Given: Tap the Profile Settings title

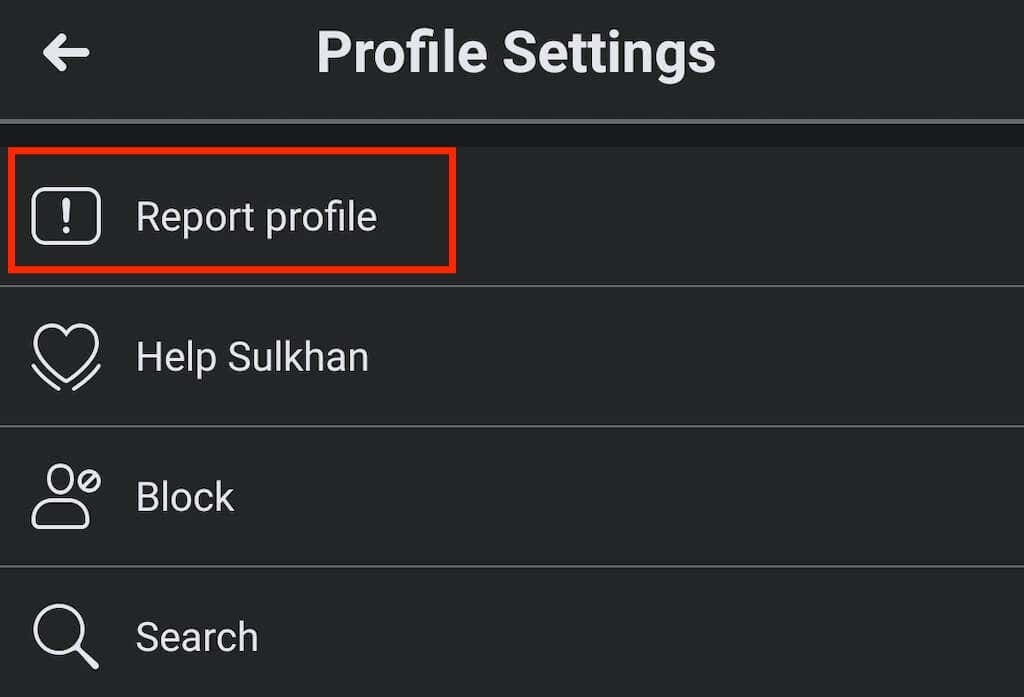Looking at the screenshot, I should [516, 52].
